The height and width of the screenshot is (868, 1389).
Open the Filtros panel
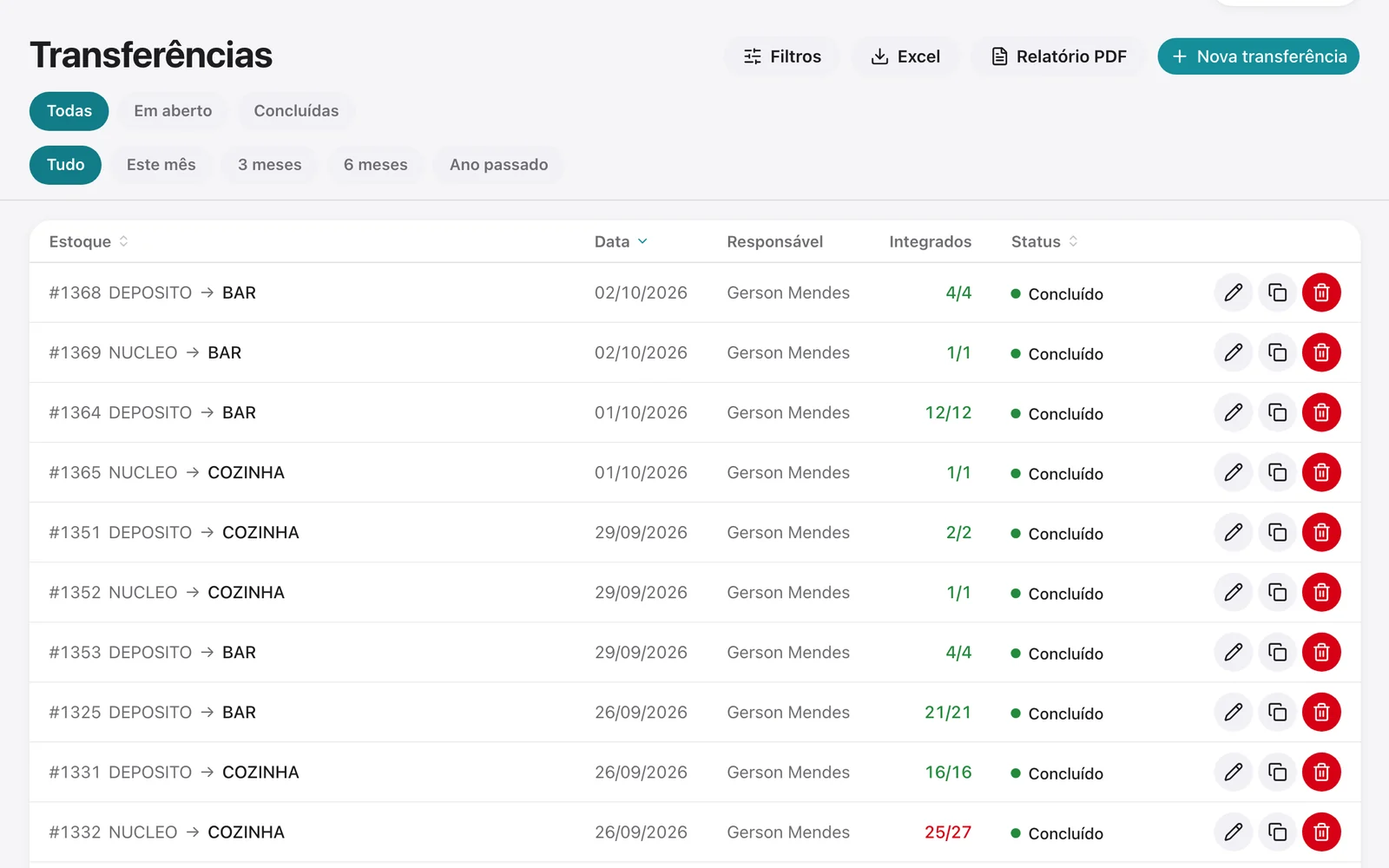pyautogui.click(x=782, y=56)
